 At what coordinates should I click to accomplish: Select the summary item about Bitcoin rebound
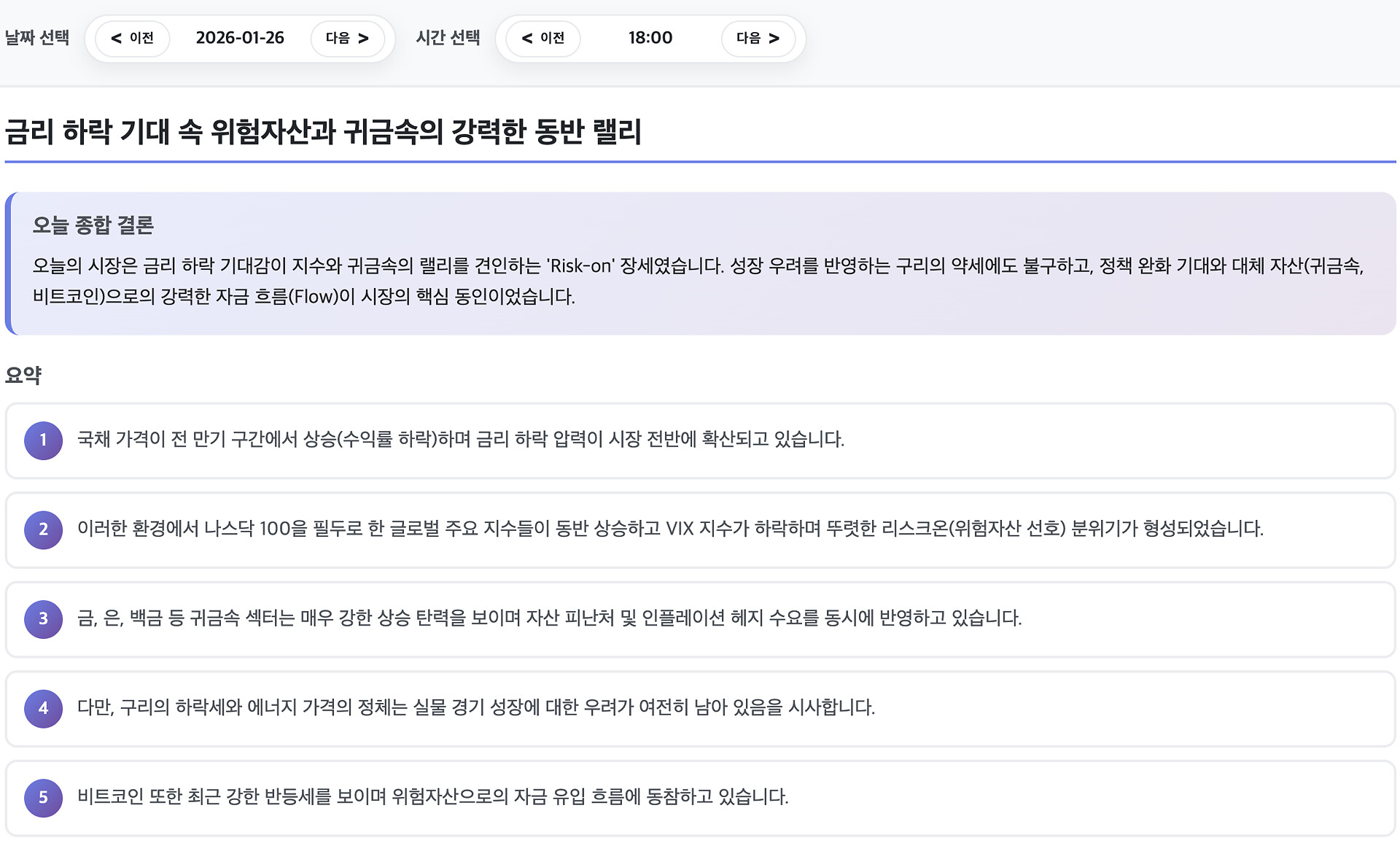(432, 796)
